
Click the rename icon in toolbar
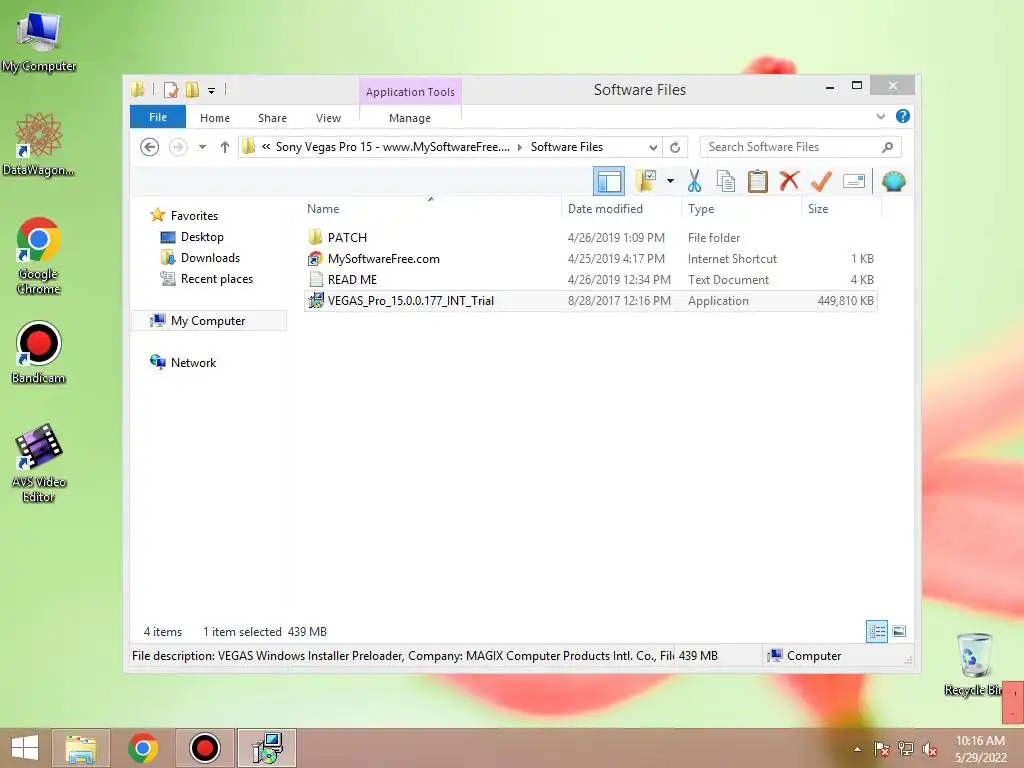click(854, 181)
